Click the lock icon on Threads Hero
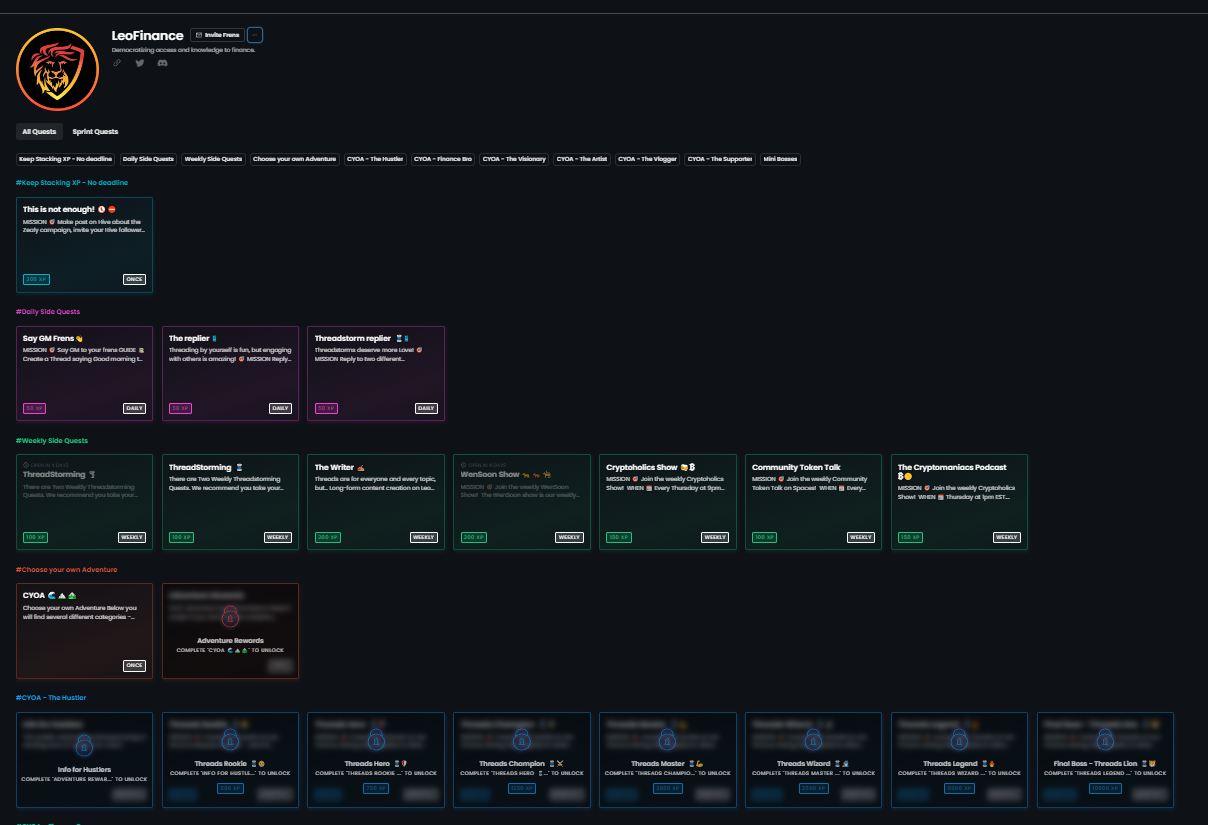The width and height of the screenshot is (1208, 825). [x=376, y=740]
